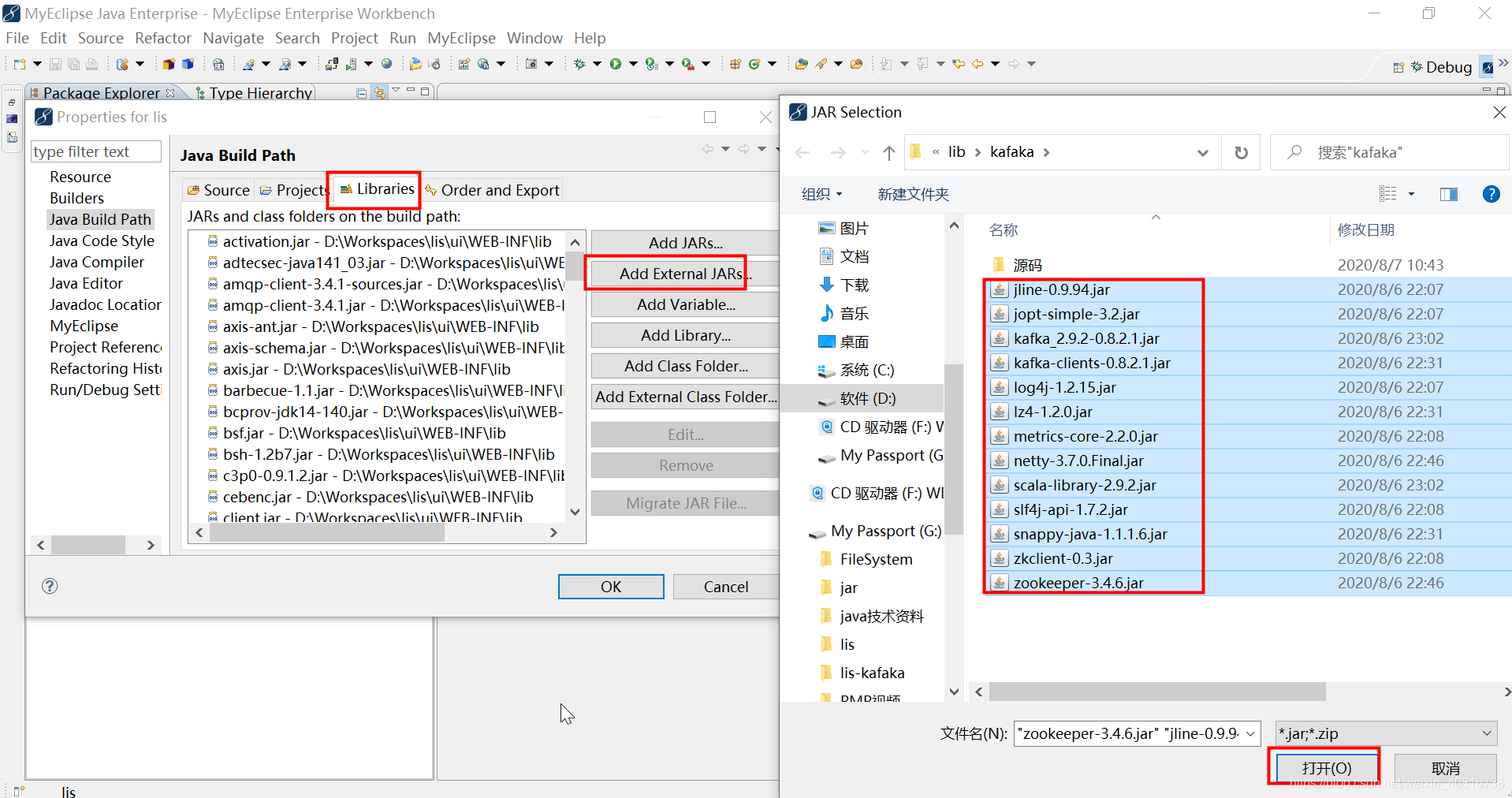Open the File menu

coord(17,38)
